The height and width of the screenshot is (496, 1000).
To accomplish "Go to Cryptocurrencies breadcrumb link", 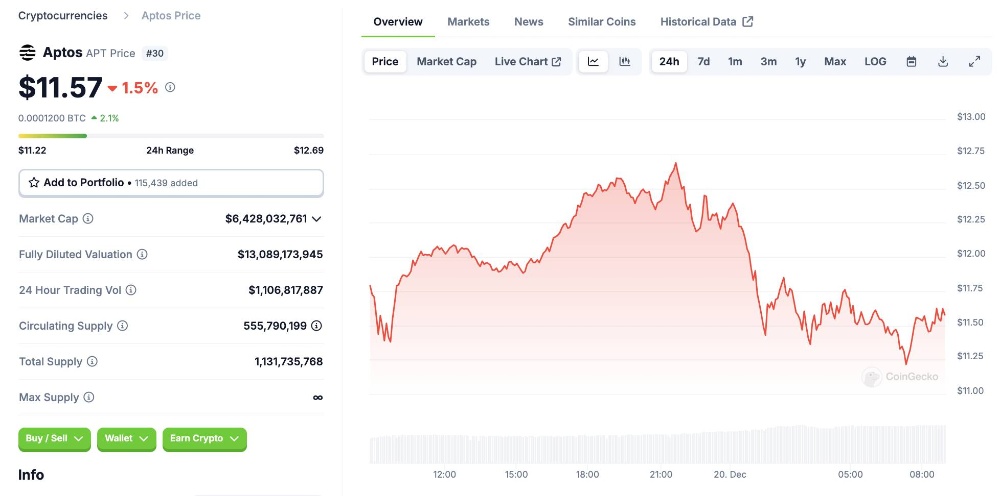I will click(63, 15).
